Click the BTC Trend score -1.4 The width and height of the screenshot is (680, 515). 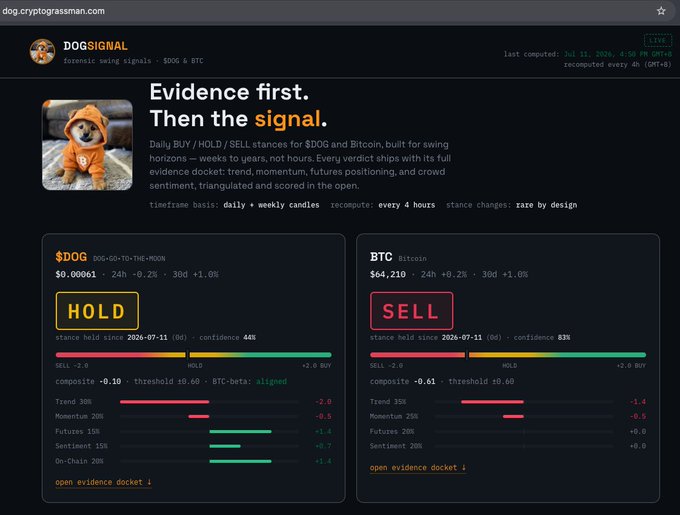pos(638,402)
